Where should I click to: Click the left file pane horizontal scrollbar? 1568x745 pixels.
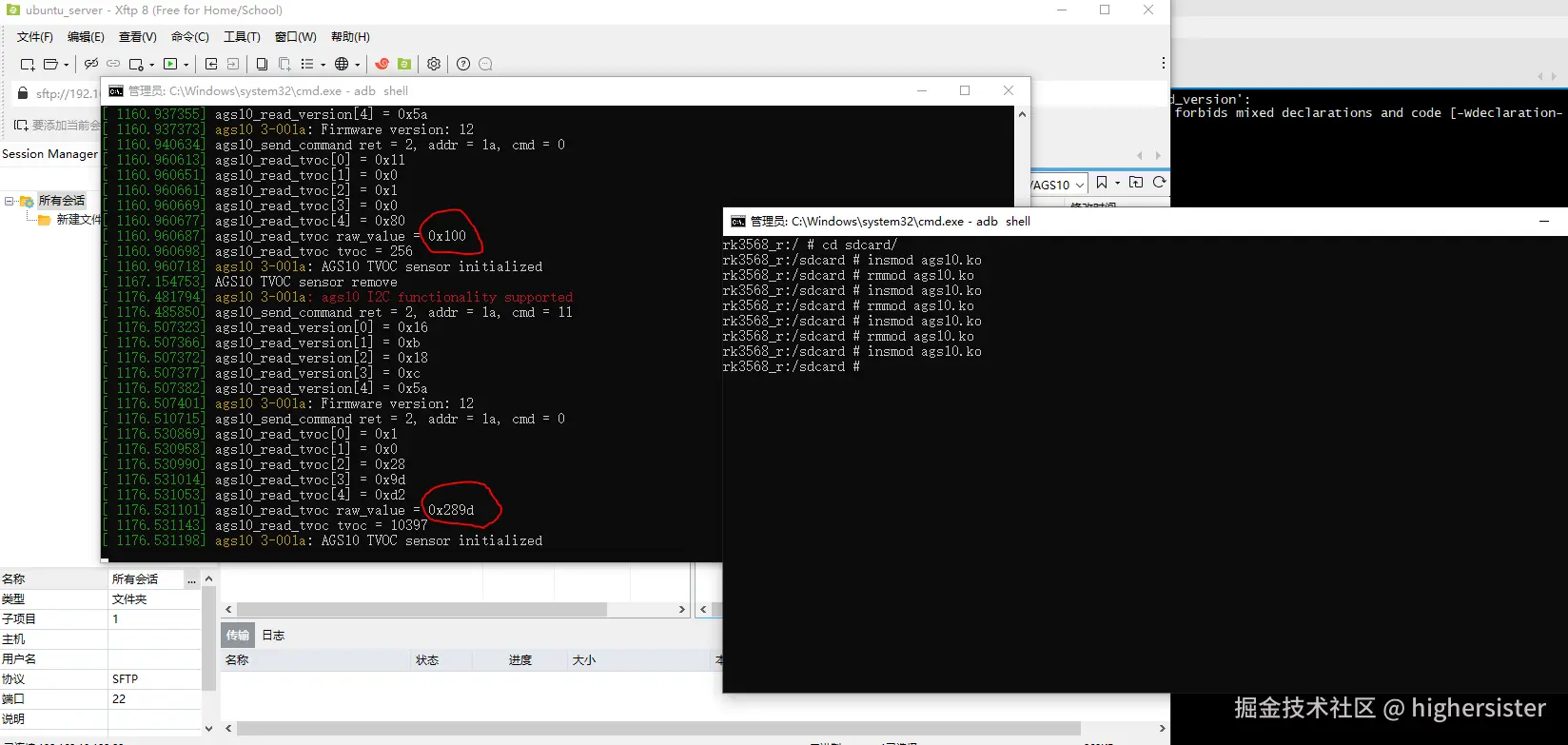[421, 609]
